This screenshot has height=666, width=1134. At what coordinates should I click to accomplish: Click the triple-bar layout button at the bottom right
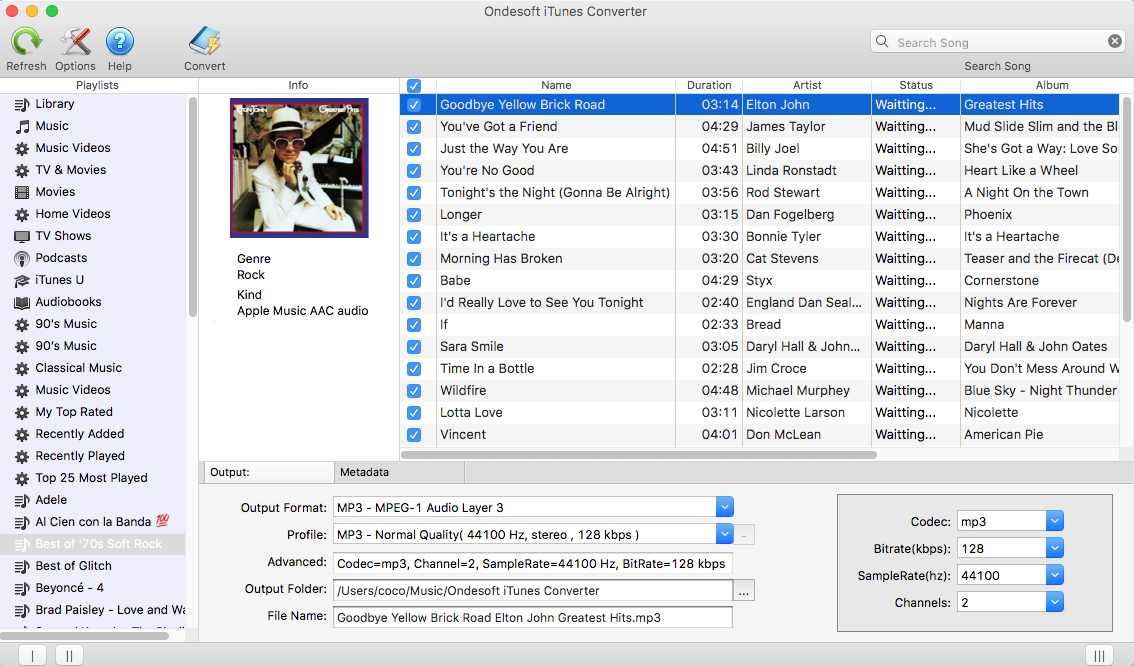click(x=1099, y=656)
